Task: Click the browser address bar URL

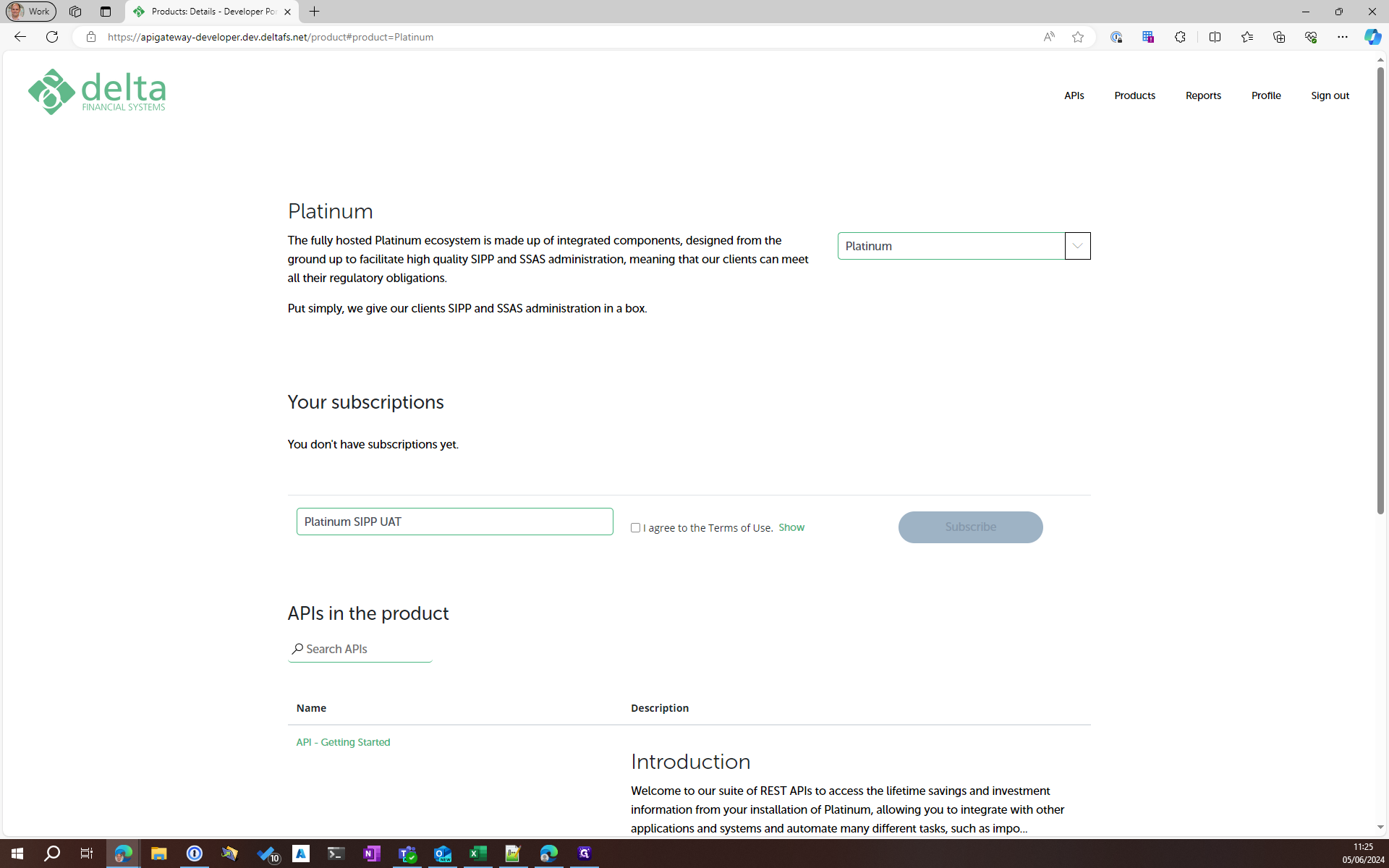Action: (271, 37)
